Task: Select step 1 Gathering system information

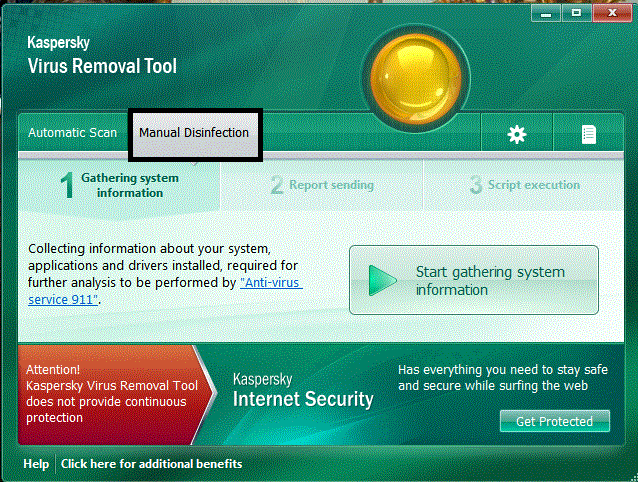Action: (119, 185)
